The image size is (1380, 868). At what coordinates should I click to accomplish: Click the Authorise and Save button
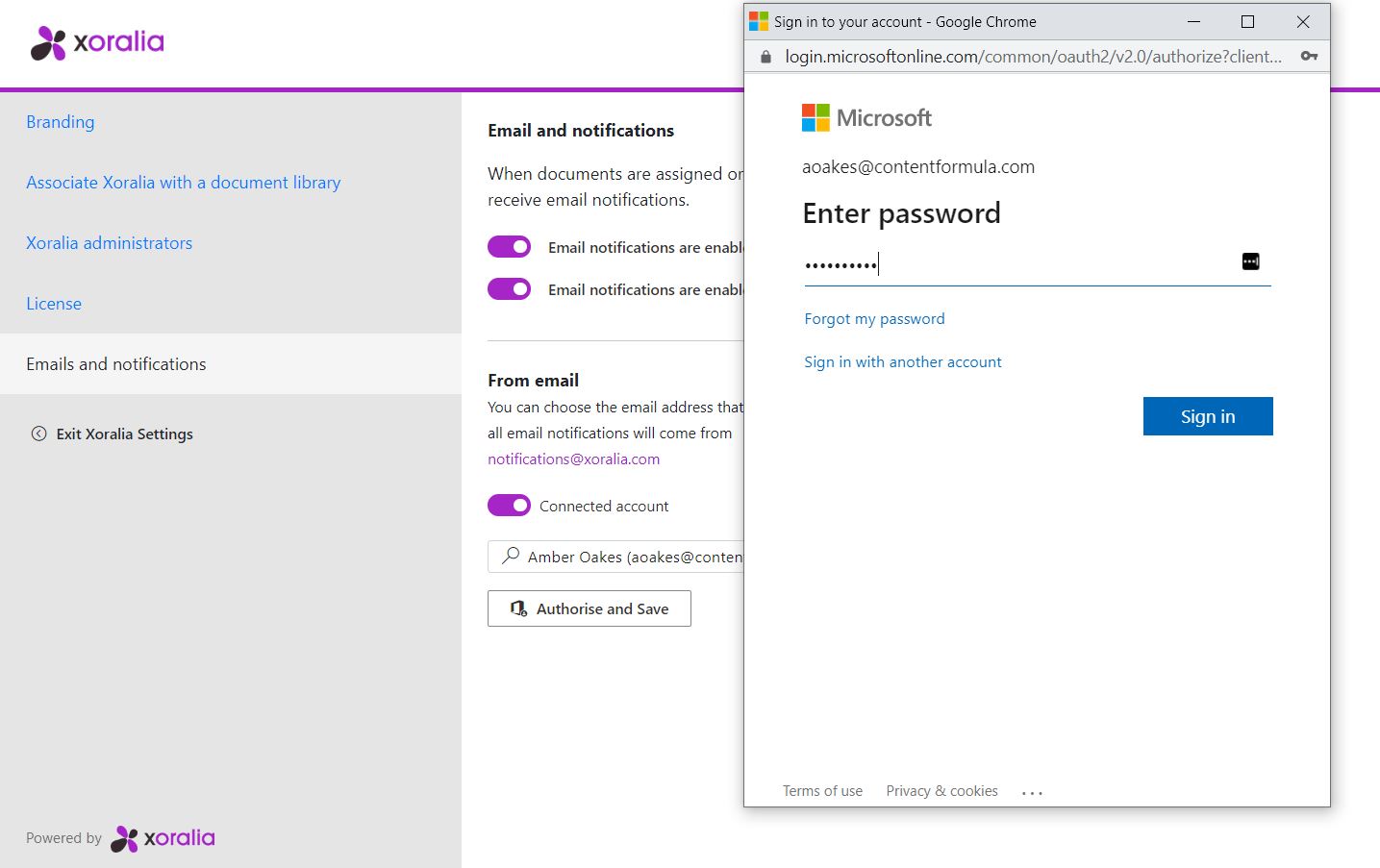590,608
